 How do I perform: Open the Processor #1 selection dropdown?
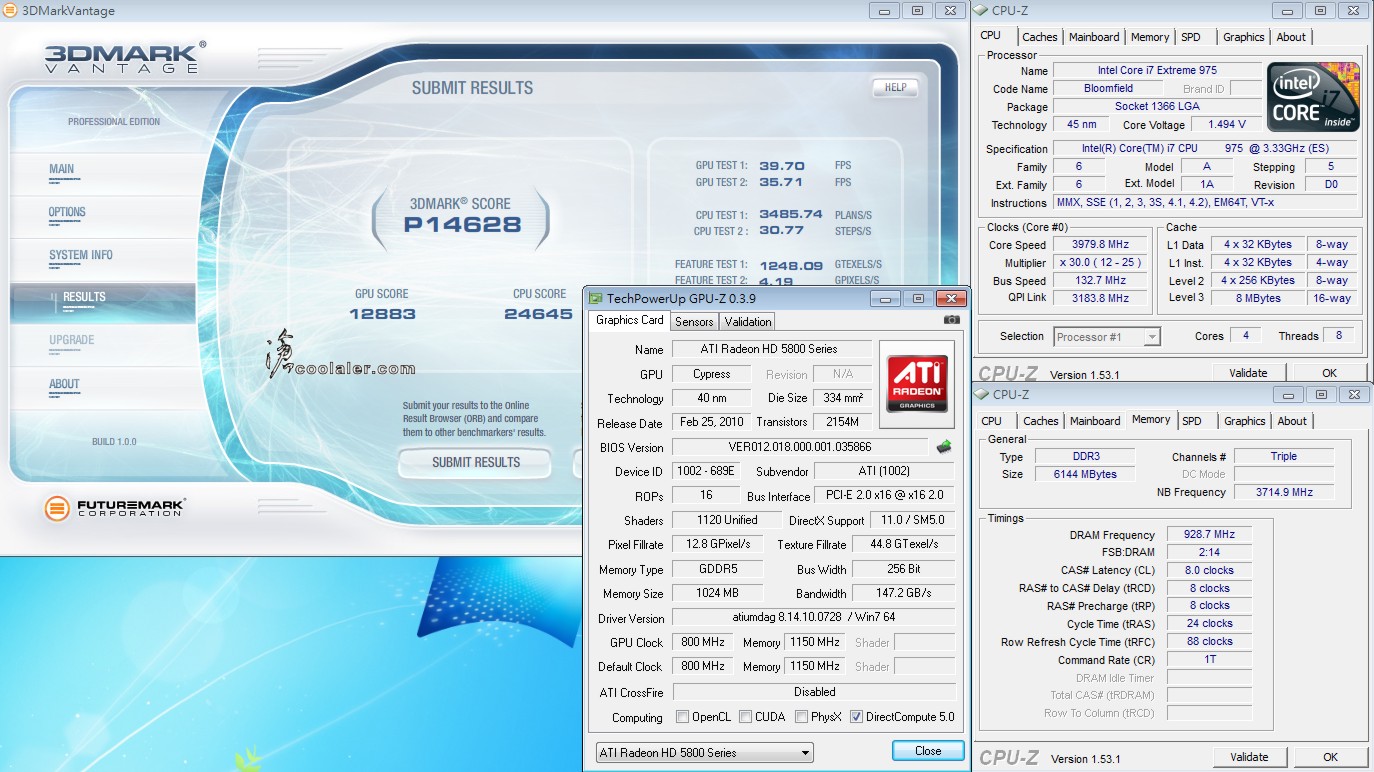coord(1105,336)
